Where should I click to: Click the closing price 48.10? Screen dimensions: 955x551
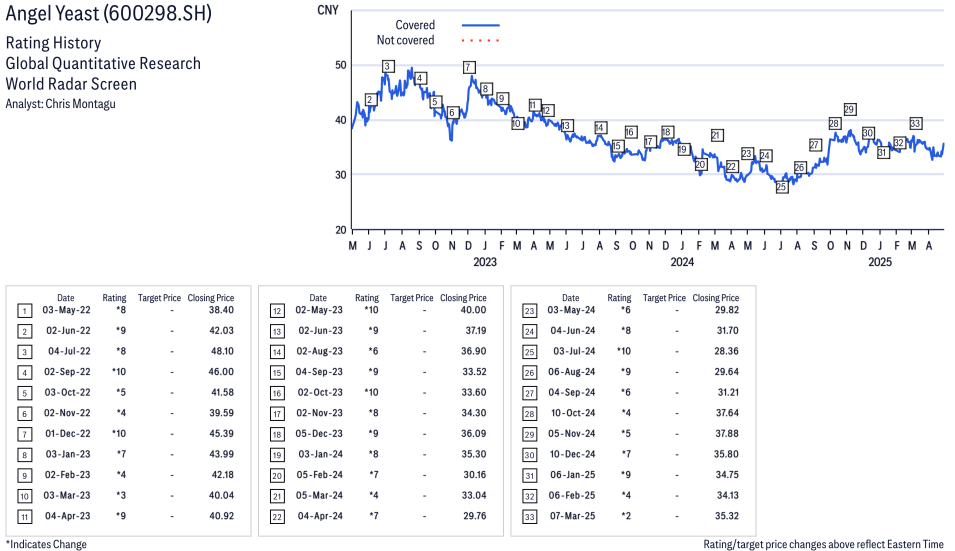[222, 351]
